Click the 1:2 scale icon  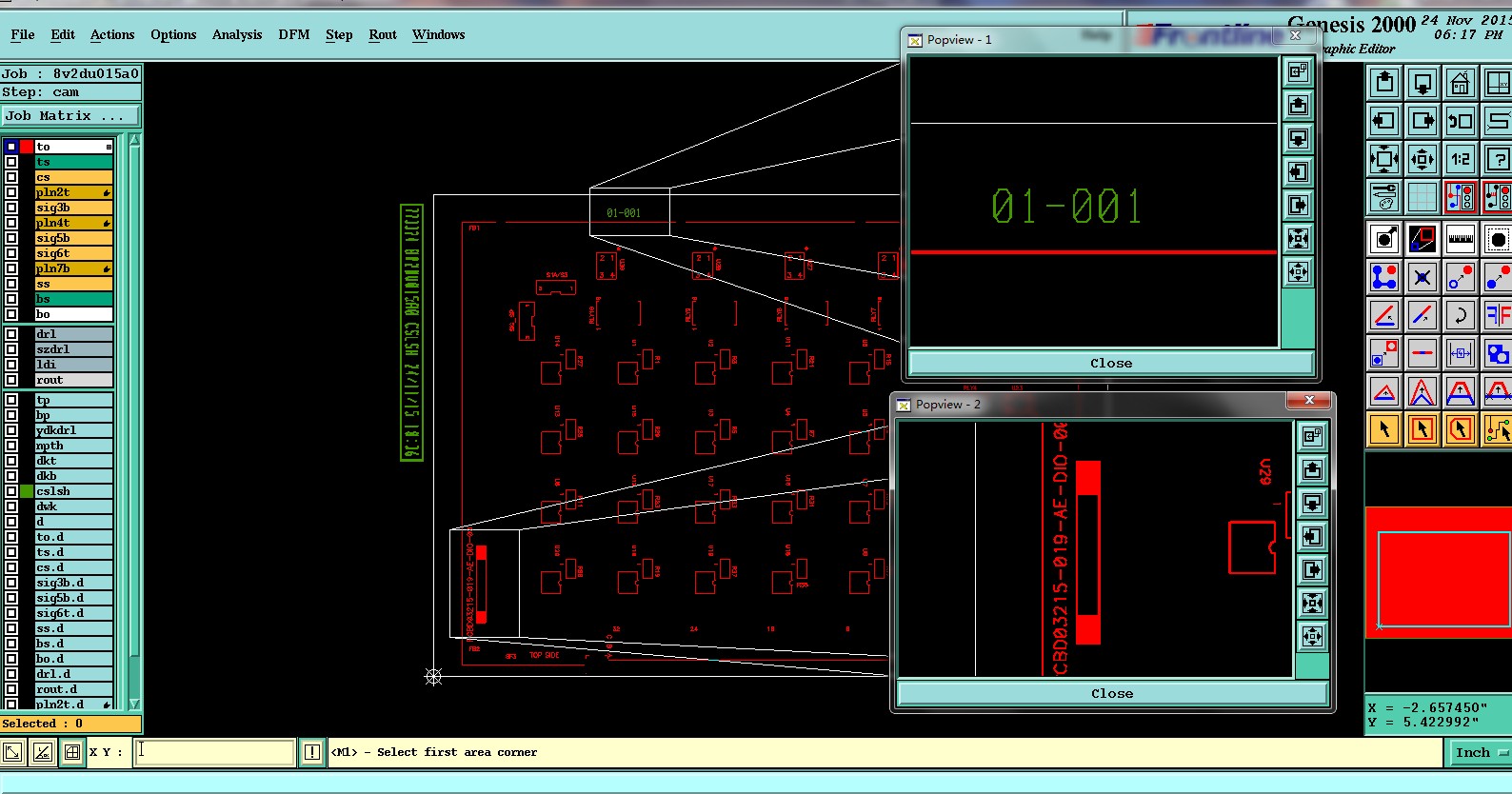1460,158
